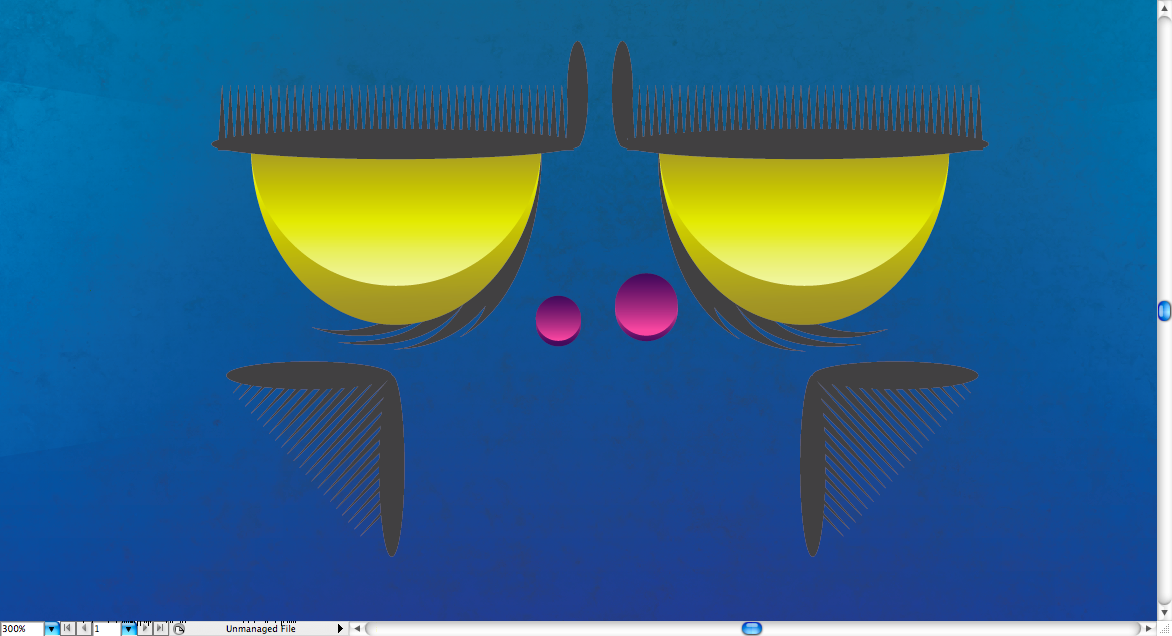Jump to the first artboard
Screen dimensions: 1172x636
point(67,629)
